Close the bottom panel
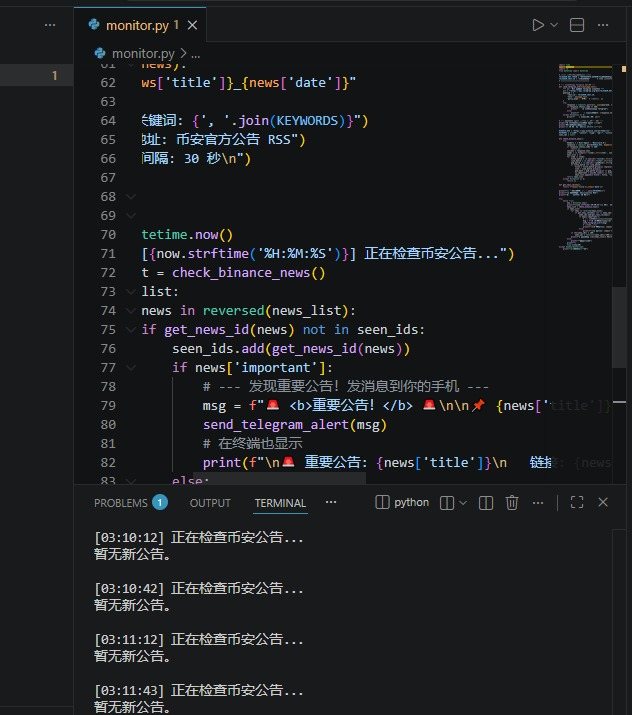The width and height of the screenshot is (632, 715). point(603,503)
